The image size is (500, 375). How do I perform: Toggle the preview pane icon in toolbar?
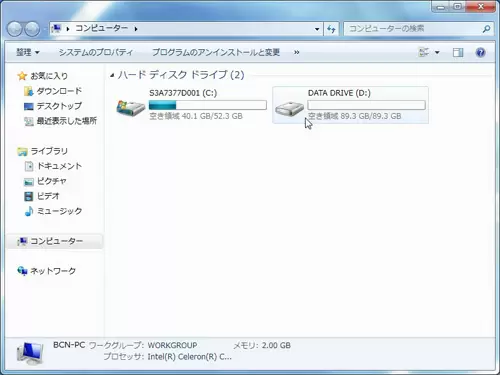point(458,52)
